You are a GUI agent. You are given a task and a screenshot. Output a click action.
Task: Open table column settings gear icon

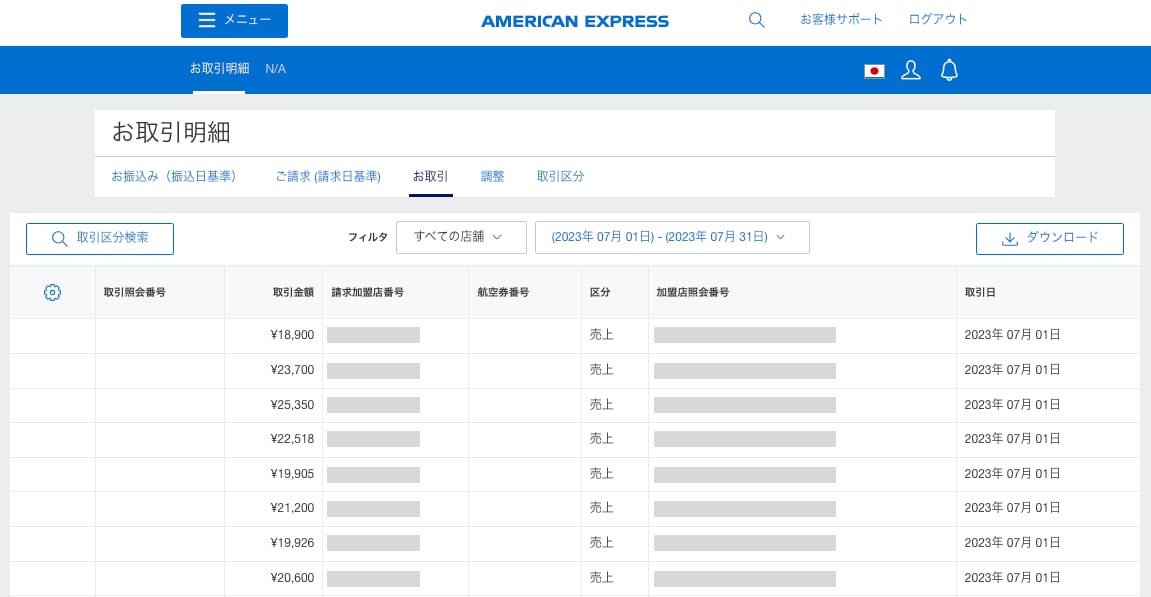pos(53,292)
